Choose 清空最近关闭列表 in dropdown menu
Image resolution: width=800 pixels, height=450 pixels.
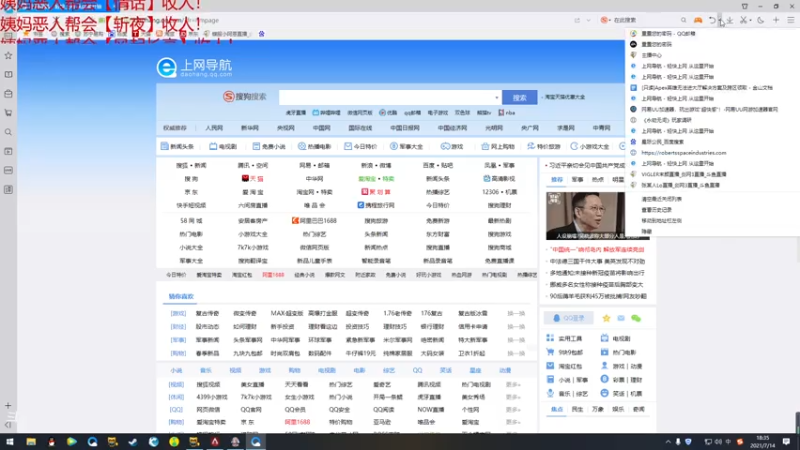pyautogui.click(x=661, y=199)
